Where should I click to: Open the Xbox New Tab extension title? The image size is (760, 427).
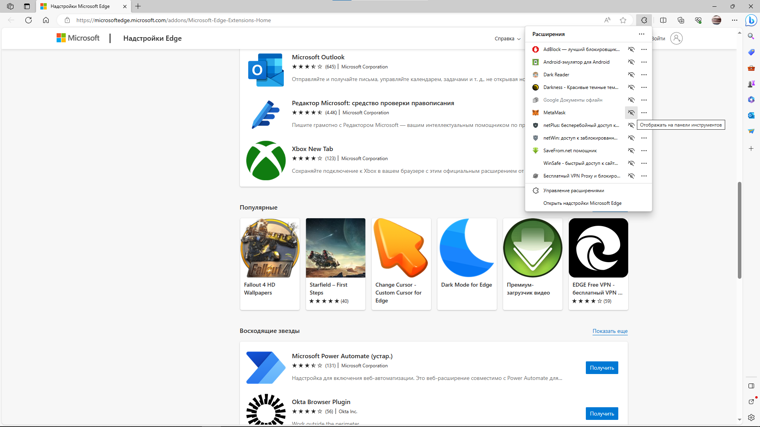click(x=312, y=149)
